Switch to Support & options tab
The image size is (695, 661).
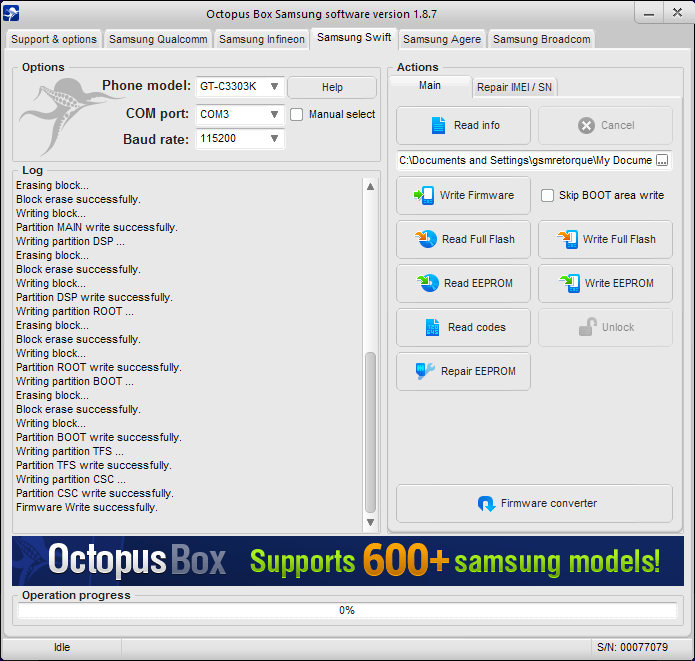tap(54, 39)
